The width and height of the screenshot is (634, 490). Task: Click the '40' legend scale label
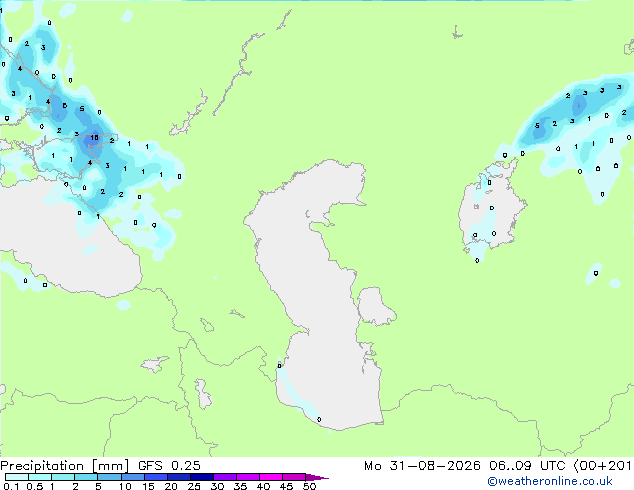point(263,486)
